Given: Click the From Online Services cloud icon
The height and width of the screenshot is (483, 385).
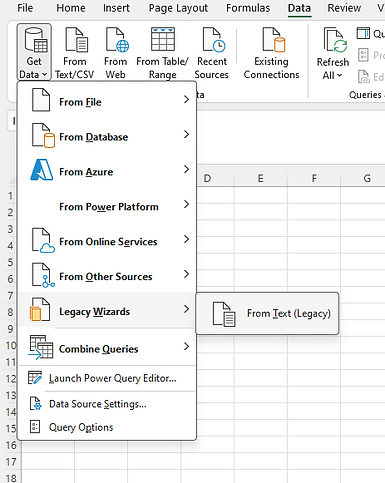Looking at the screenshot, I should pyautogui.click(x=43, y=241).
